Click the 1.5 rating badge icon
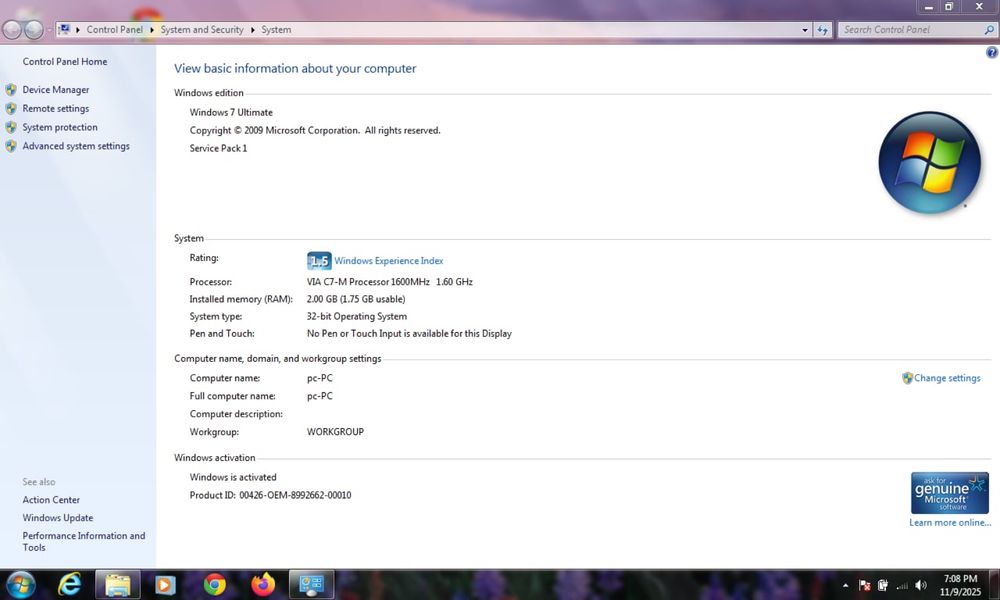The height and width of the screenshot is (600, 1000). (319, 261)
